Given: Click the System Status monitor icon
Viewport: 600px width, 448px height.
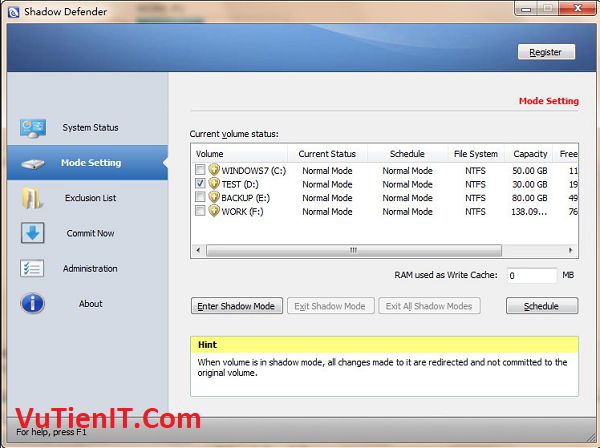Looking at the screenshot, I should [x=33, y=128].
